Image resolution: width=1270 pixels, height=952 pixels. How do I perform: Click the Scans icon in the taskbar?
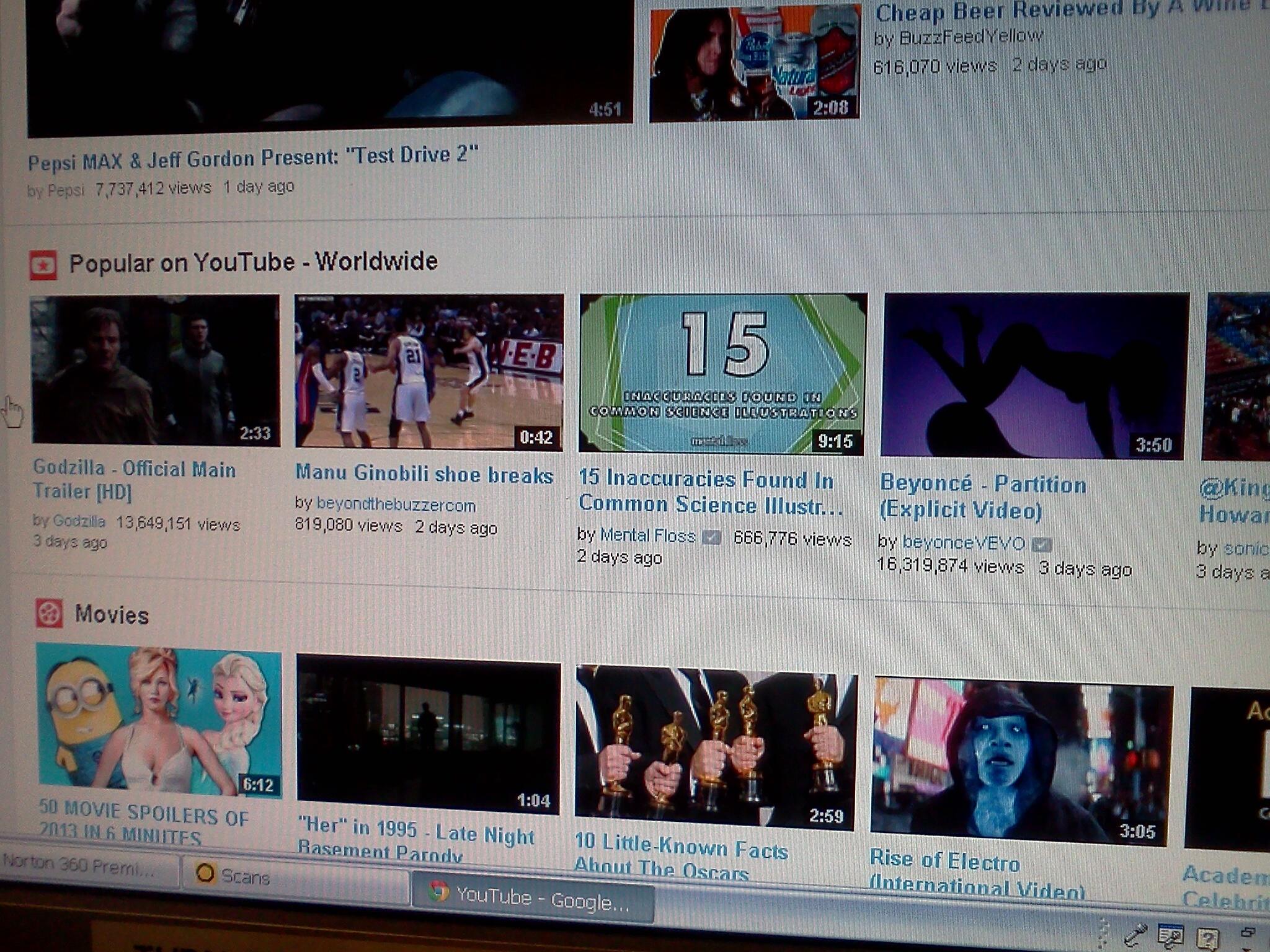tap(205, 873)
